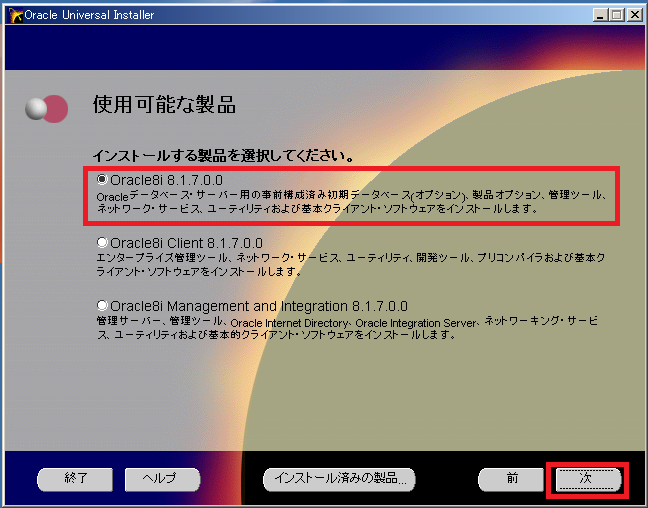This screenshot has height=508, width=648.
Task: Go back with the 前 button
Action: click(511, 479)
